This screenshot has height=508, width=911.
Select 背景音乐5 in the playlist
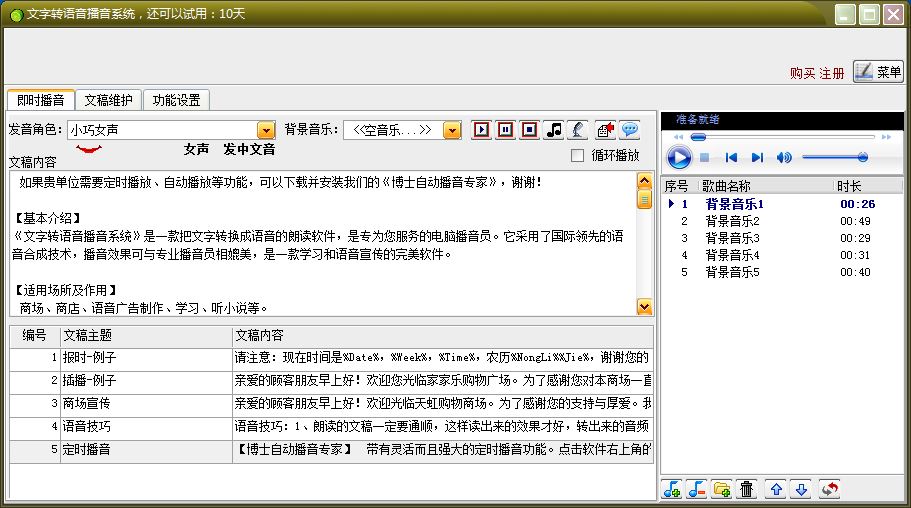click(x=781, y=272)
